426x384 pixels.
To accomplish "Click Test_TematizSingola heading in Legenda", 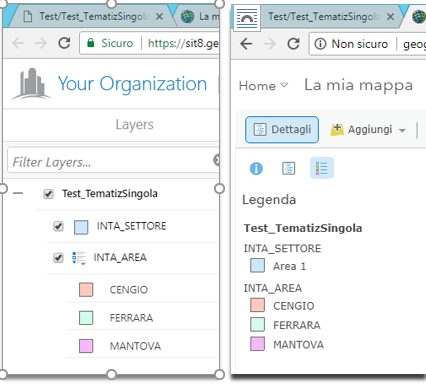I will click(303, 228).
